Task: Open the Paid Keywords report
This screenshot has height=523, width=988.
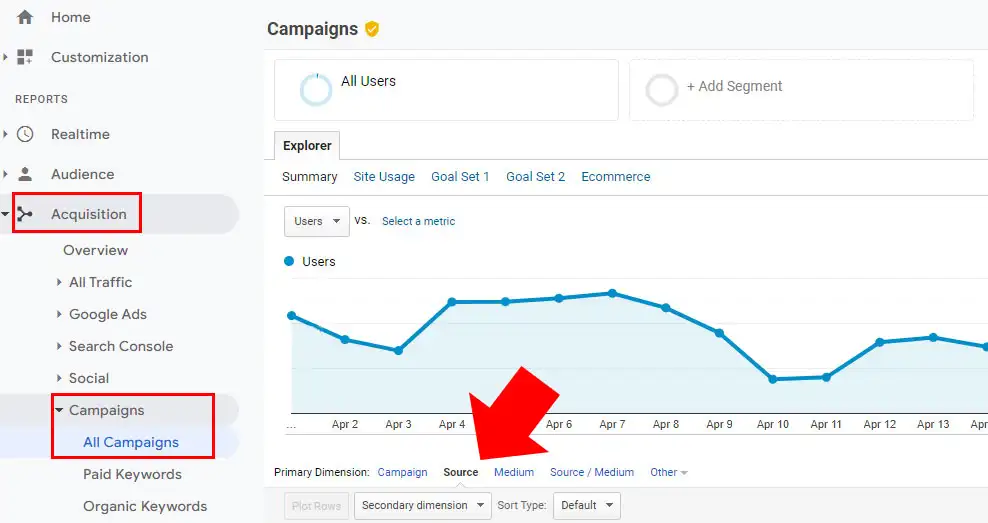Action: click(132, 474)
